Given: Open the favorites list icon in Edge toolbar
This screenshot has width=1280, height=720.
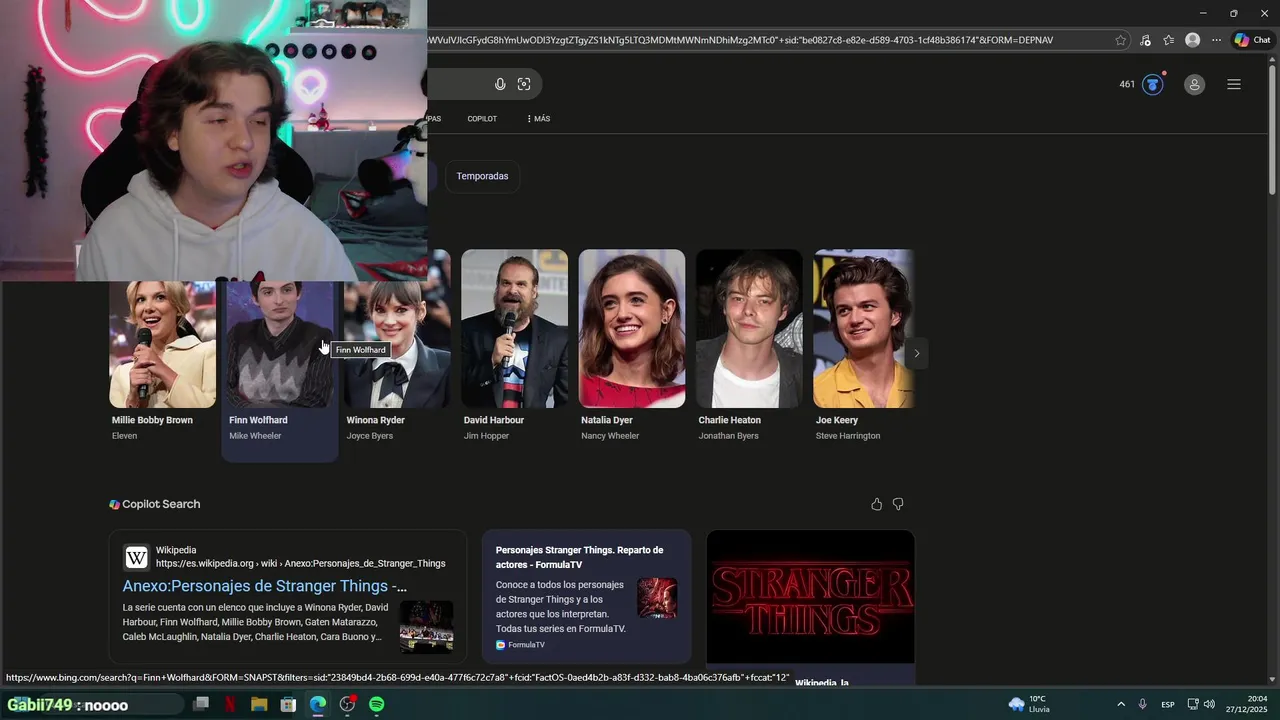Looking at the screenshot, I should click(1168, 40).
